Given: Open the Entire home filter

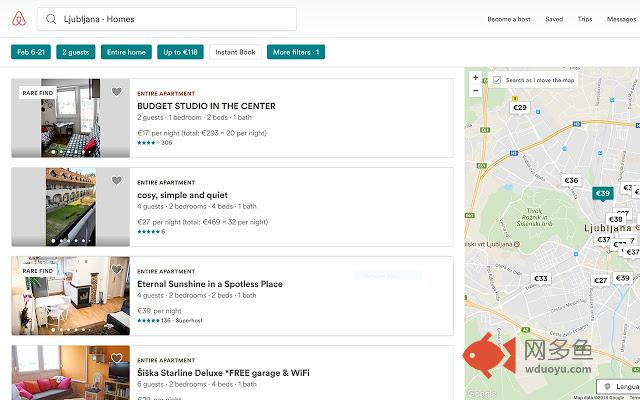Looking at the screenshot, I should pyautogui.click(x=126, y=52).
